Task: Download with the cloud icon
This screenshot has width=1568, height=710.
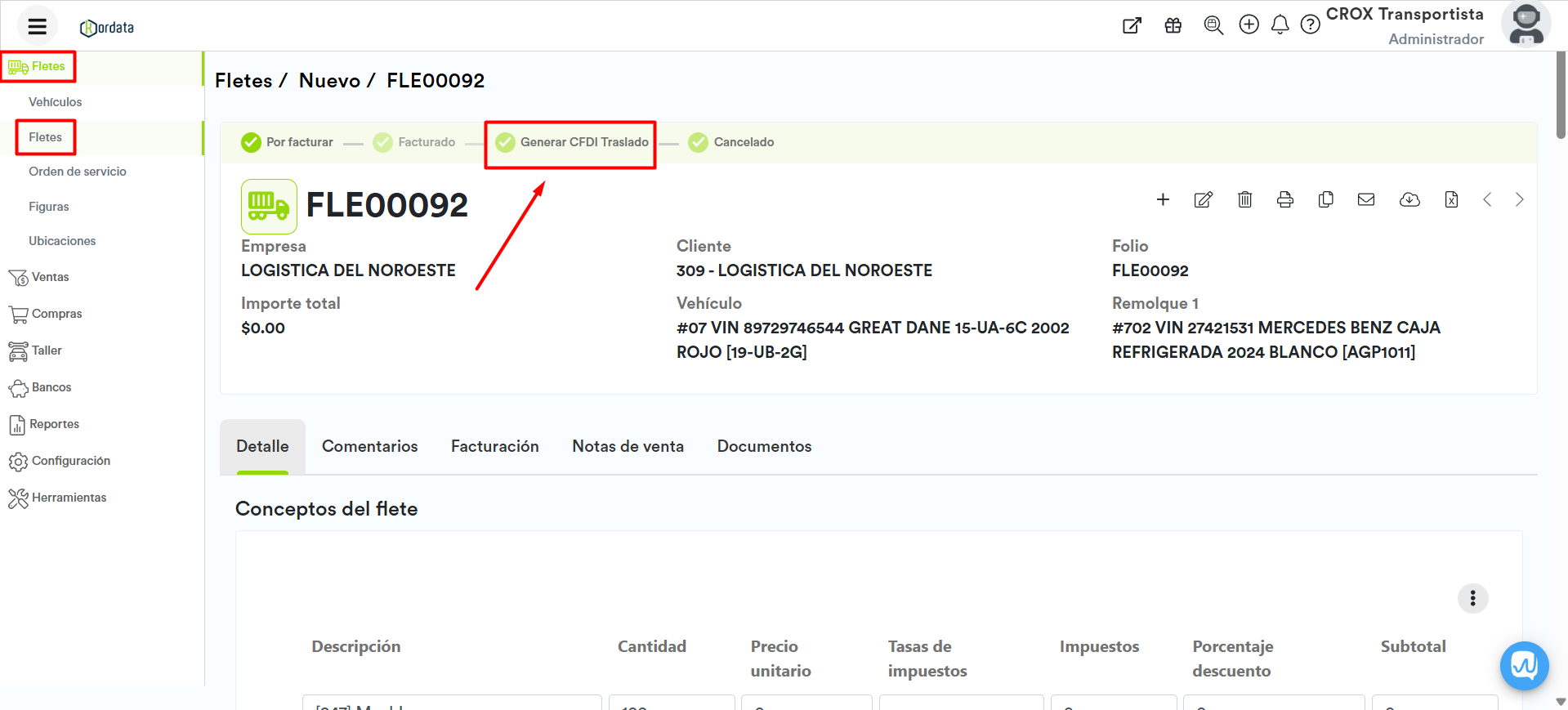Action: (x=1409, y=199)
